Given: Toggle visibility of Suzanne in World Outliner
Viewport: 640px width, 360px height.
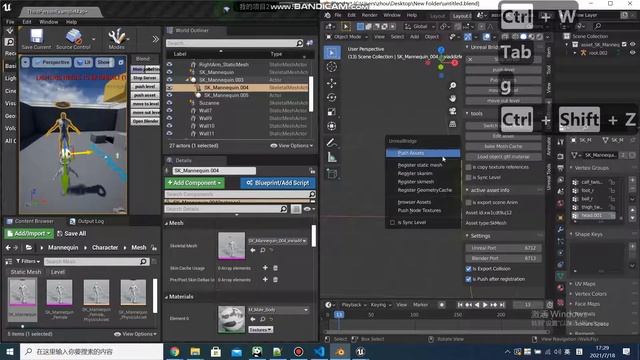Looking at the screenshot, I should (x=169, y=103).
